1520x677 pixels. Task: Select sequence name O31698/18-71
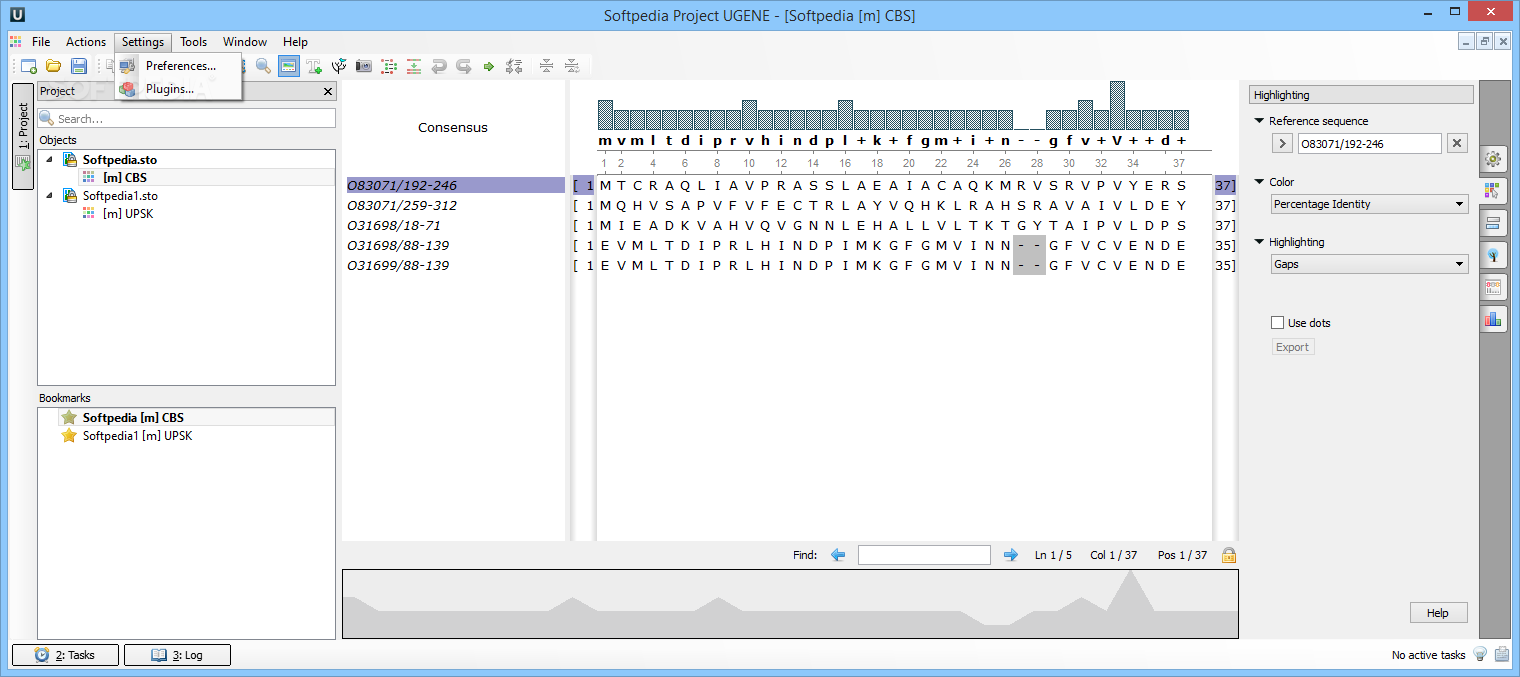[393, 225]
